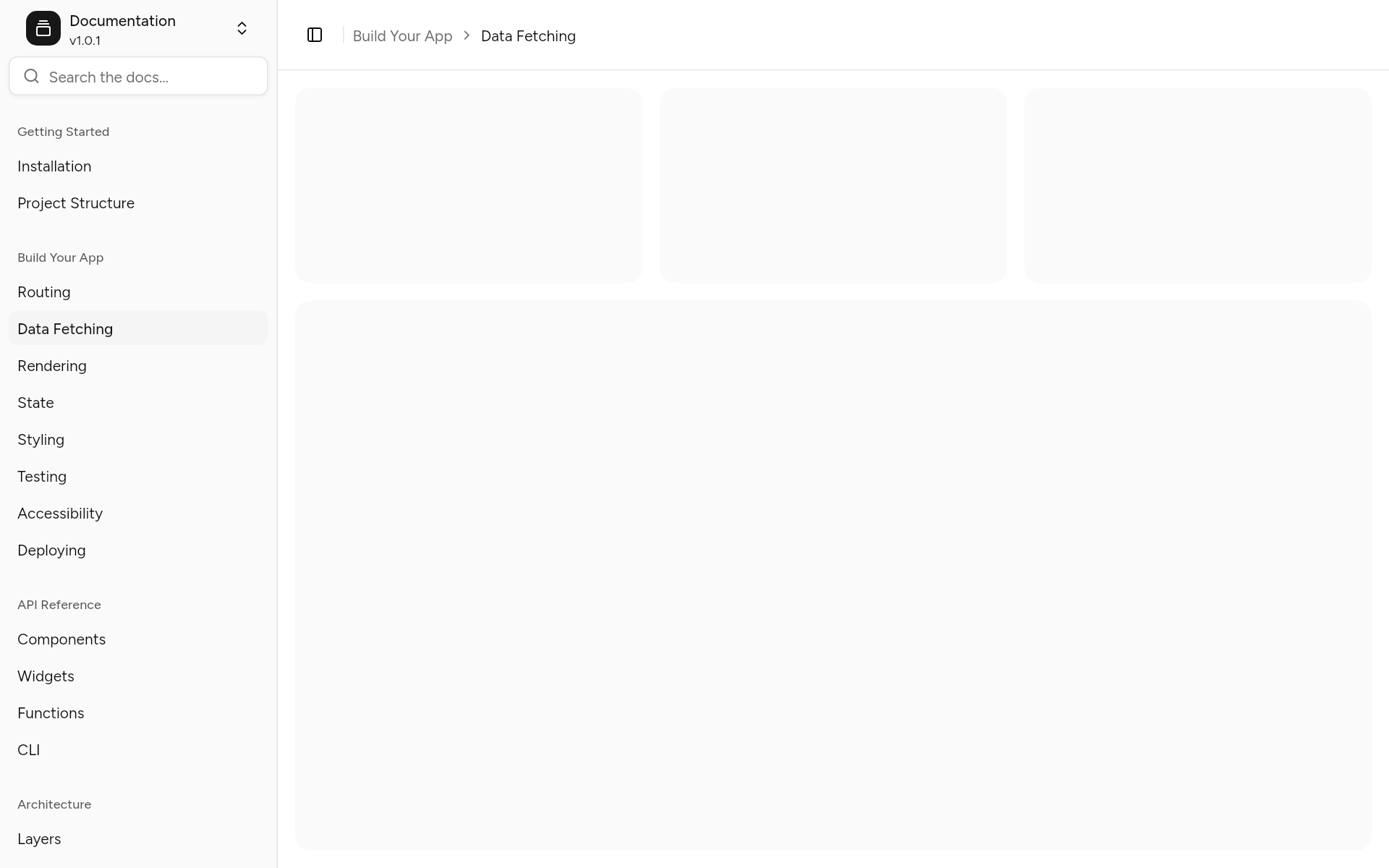Image resolution: width=1389 pixels, height=868 pixels.
Task: Click the Documentation title text
Action: point(122,21)
